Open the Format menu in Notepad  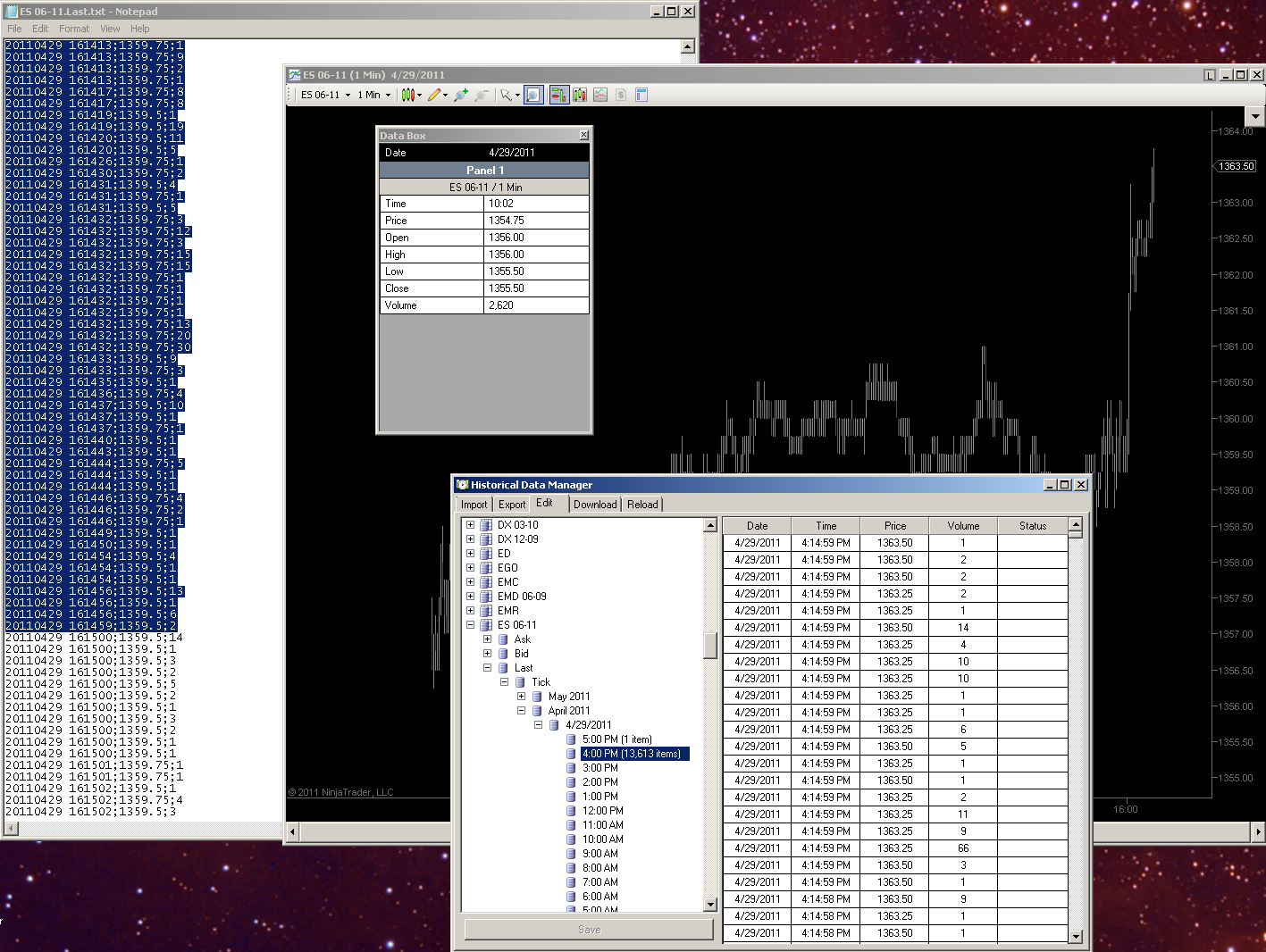(74, 29)
